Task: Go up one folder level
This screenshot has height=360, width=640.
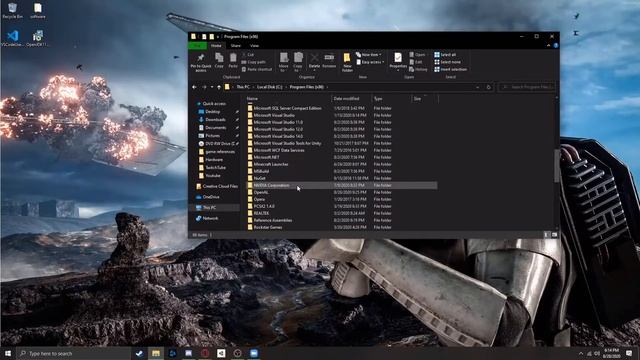Action: point(219,87)
